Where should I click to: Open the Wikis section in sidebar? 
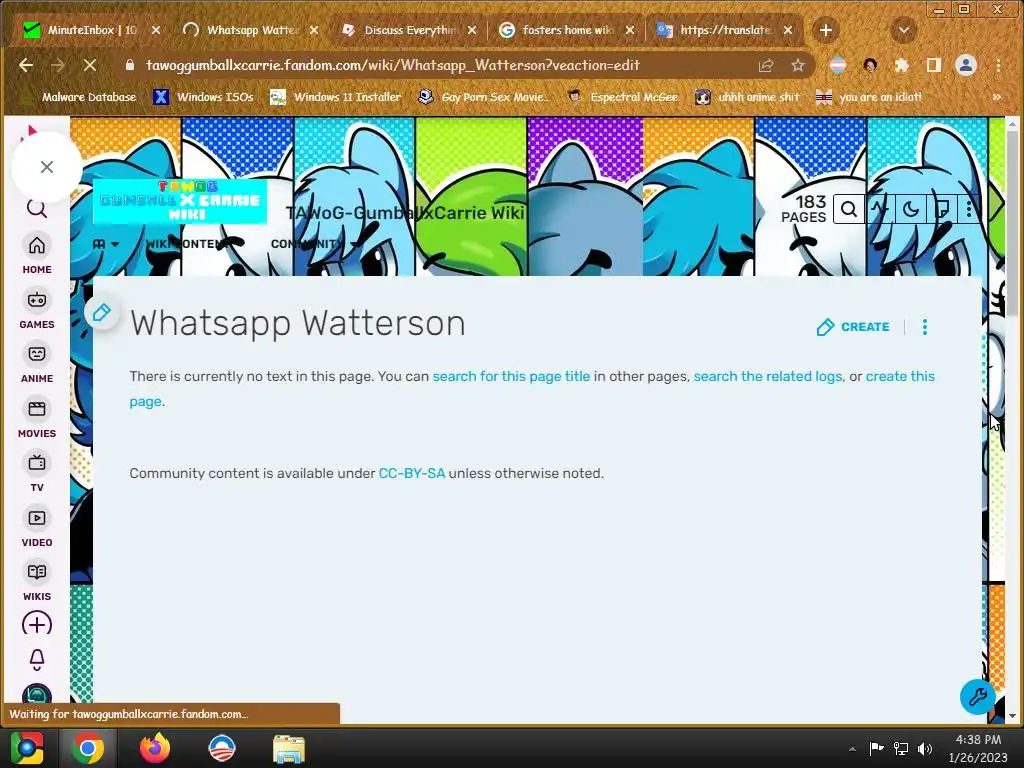(x=37, y=581)
